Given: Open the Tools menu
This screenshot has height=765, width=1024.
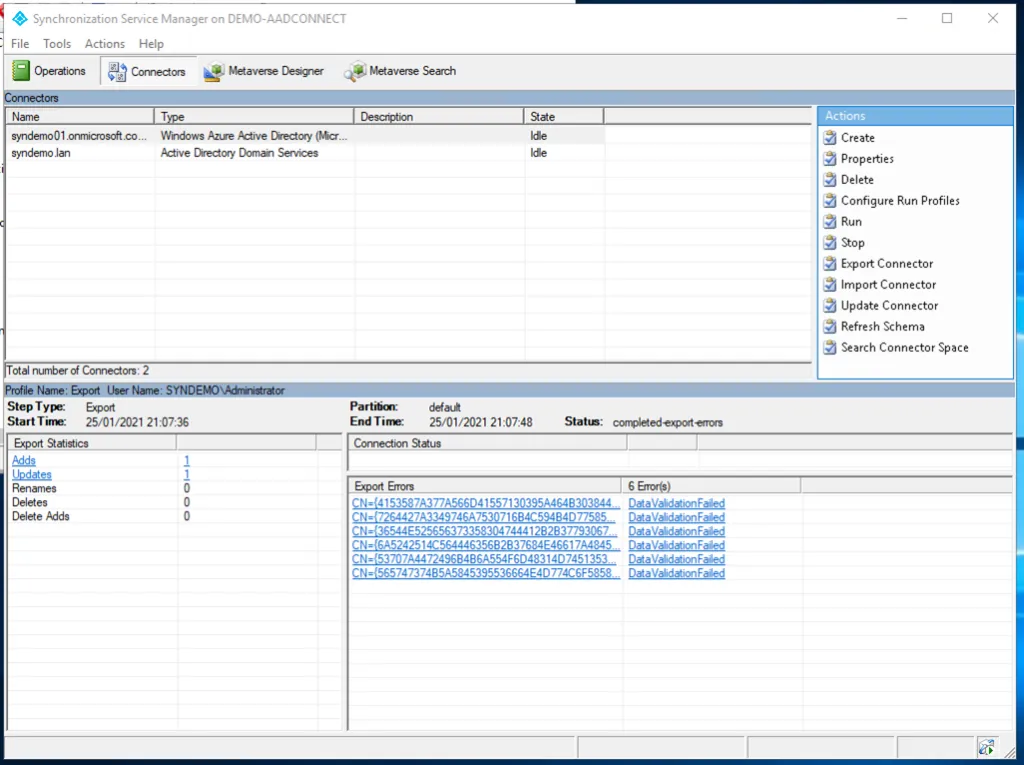Looking at the screenshot, I should point(57,44).
